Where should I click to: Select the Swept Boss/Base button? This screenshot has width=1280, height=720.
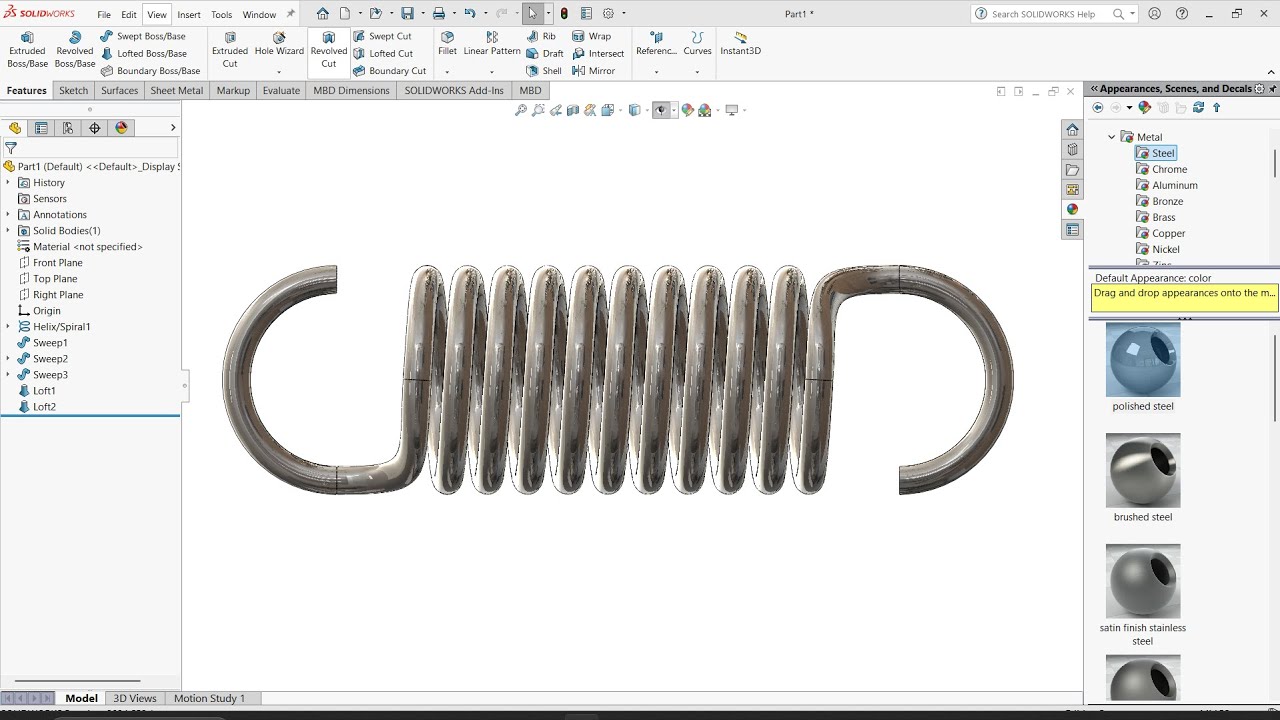point(143,36)
